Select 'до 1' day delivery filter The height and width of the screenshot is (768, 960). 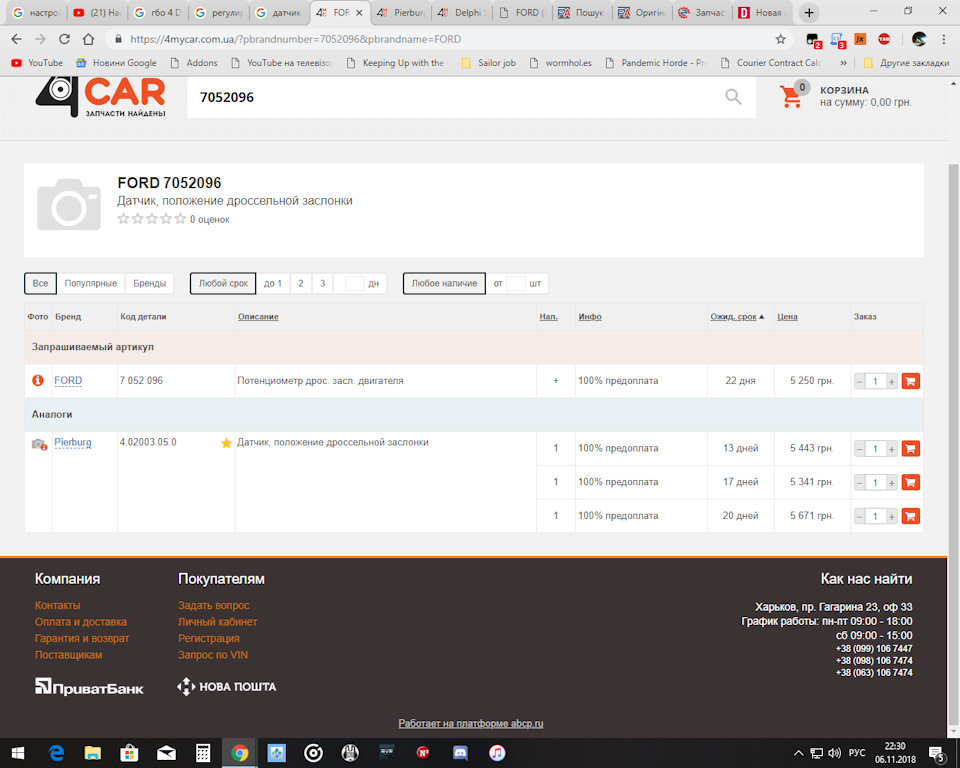(273, 284)
